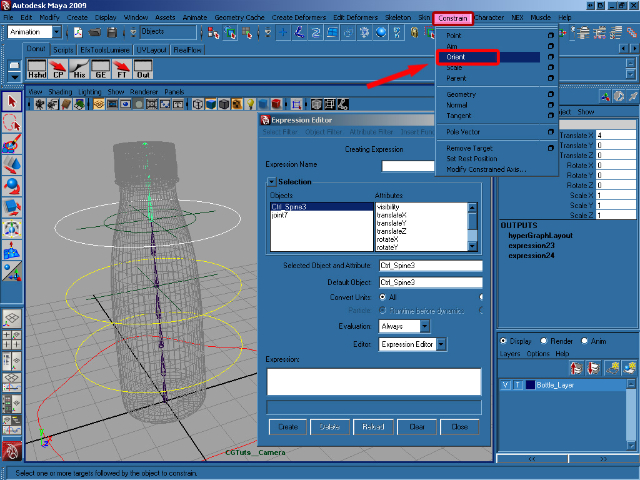Activate the Lasso select tool

click(12, 122)
